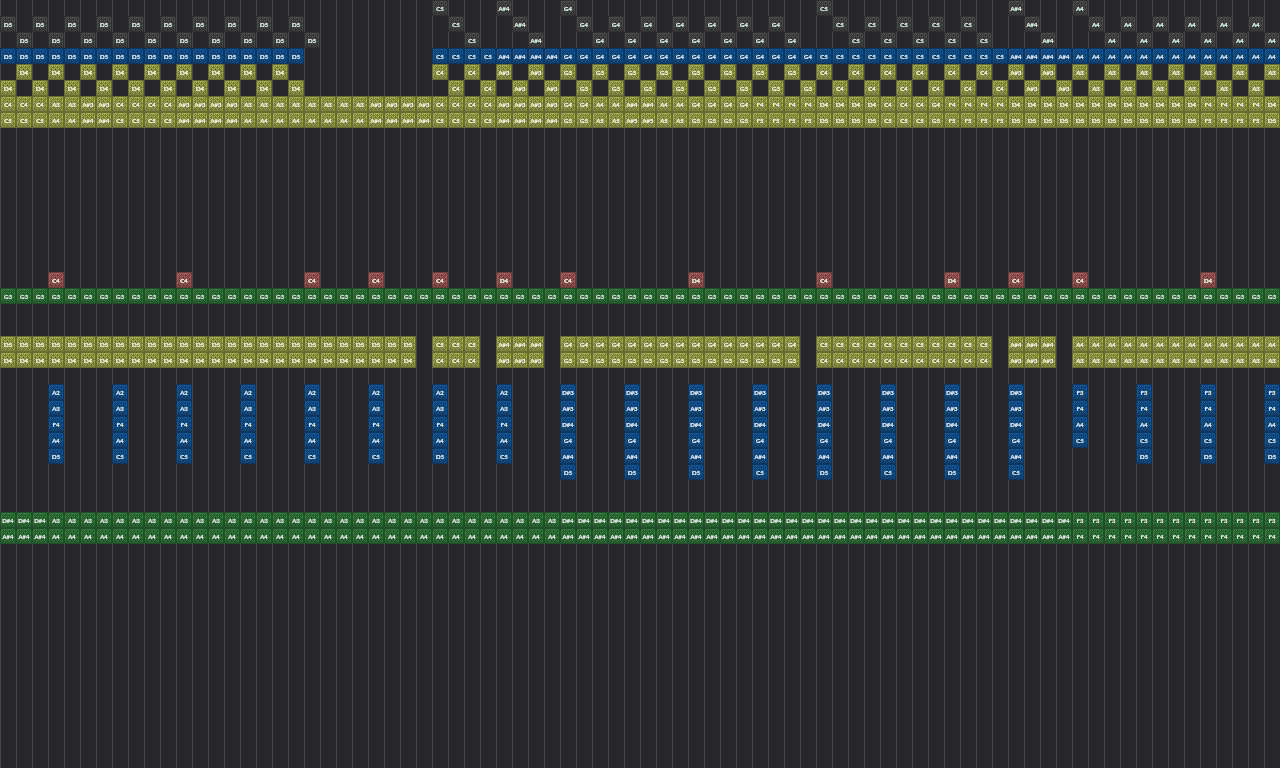
Task: Select first C5 in the solid blue row
Action: point(440,56)
